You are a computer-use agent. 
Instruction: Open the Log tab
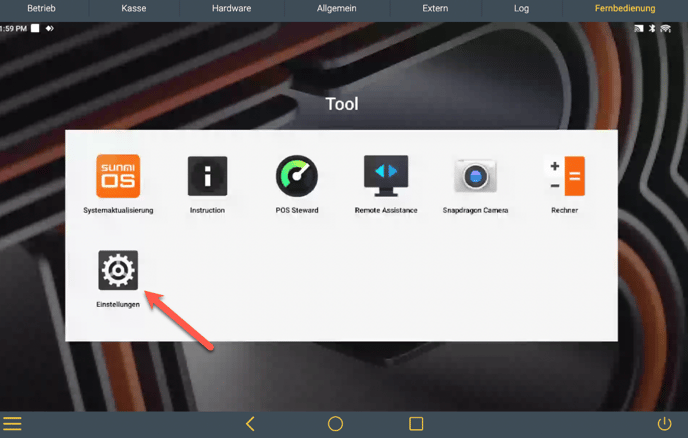pyautogui.click(x=521, y=8)
